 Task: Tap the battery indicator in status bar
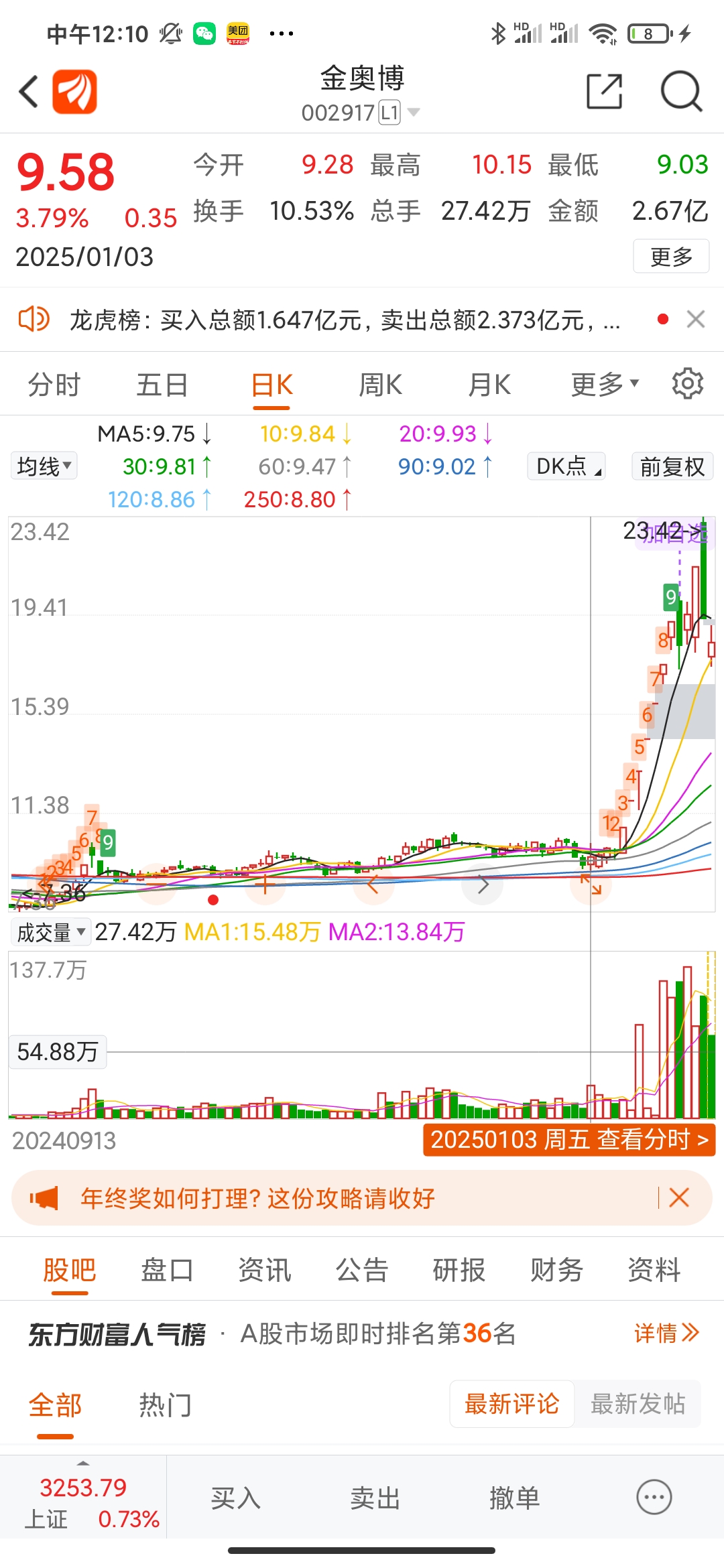coord(649,34)
